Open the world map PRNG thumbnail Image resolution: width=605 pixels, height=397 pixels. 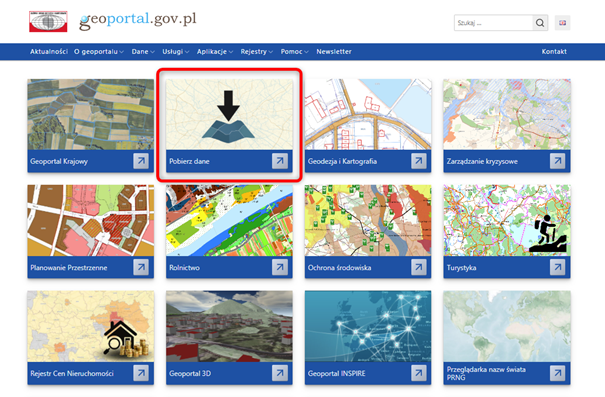[x=507, y=326]
